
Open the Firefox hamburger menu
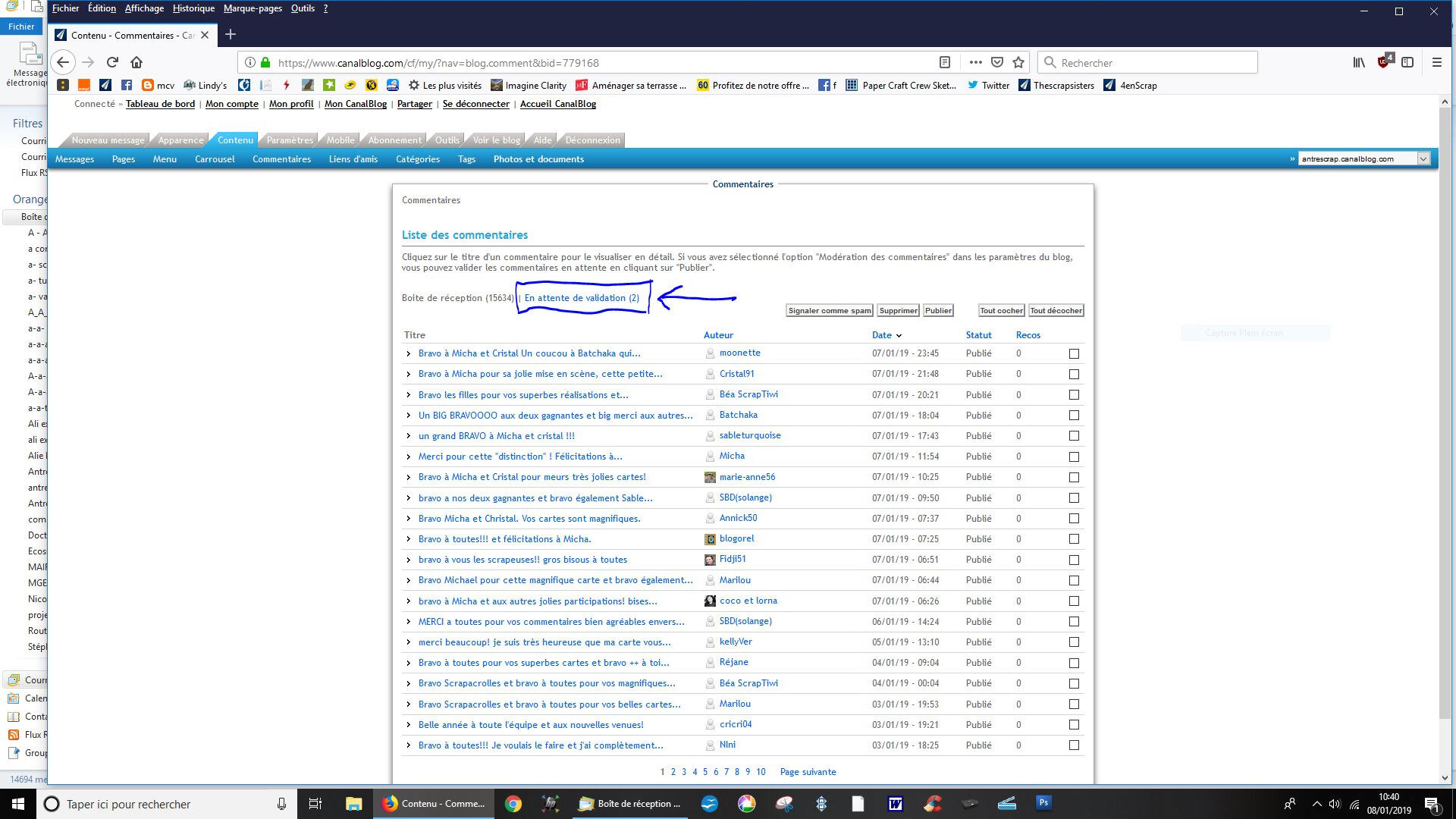pos(1436,62)
